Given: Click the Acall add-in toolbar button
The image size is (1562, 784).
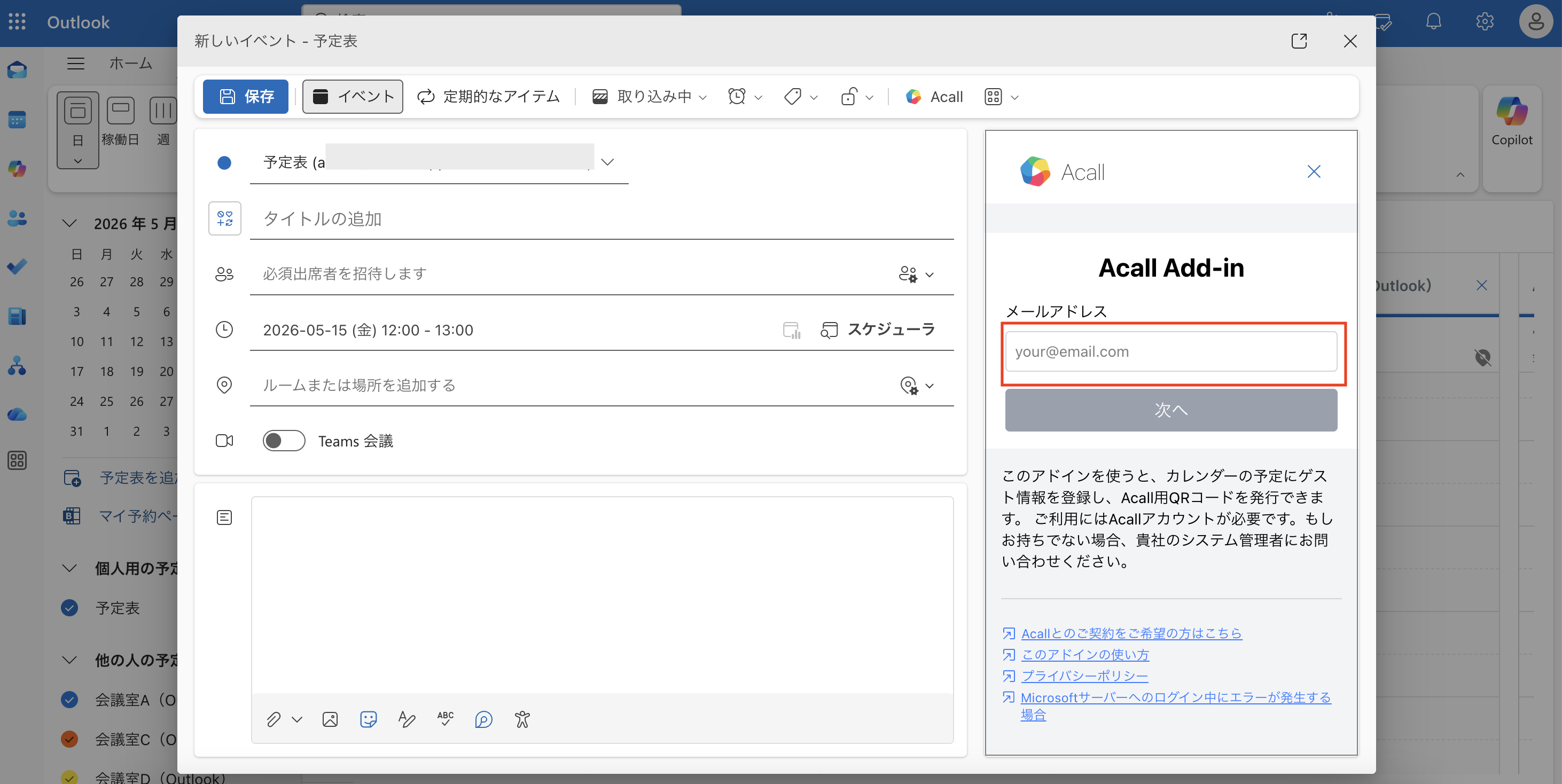Looking at the screenshot, I should [934, 97].
